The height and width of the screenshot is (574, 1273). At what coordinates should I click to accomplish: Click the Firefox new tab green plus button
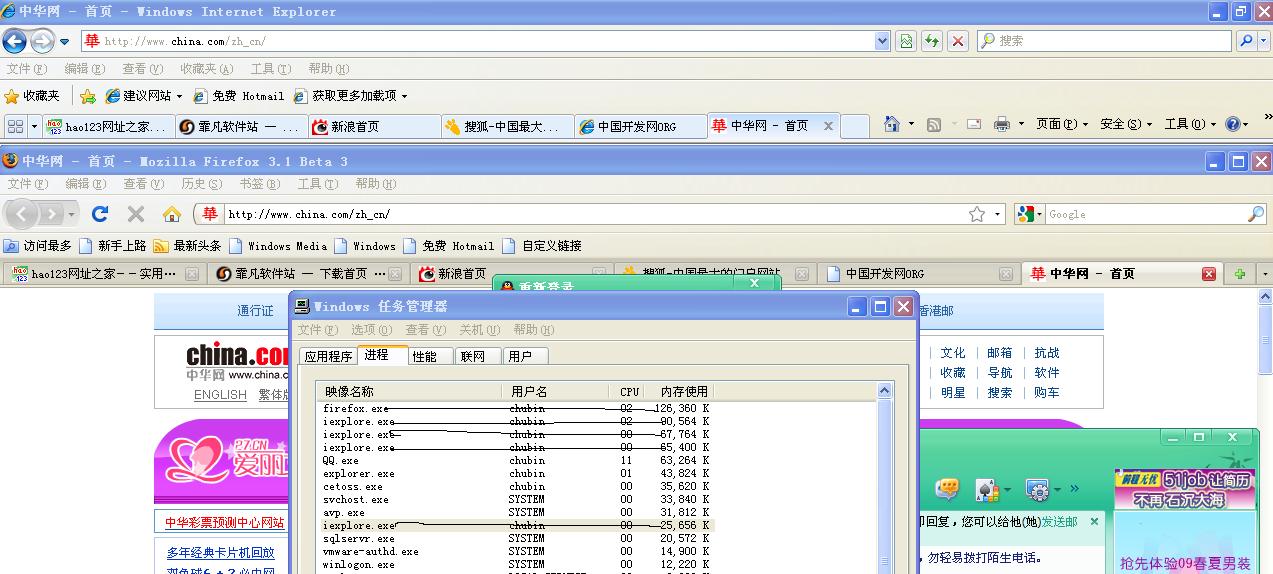(x=1240, y=274)
